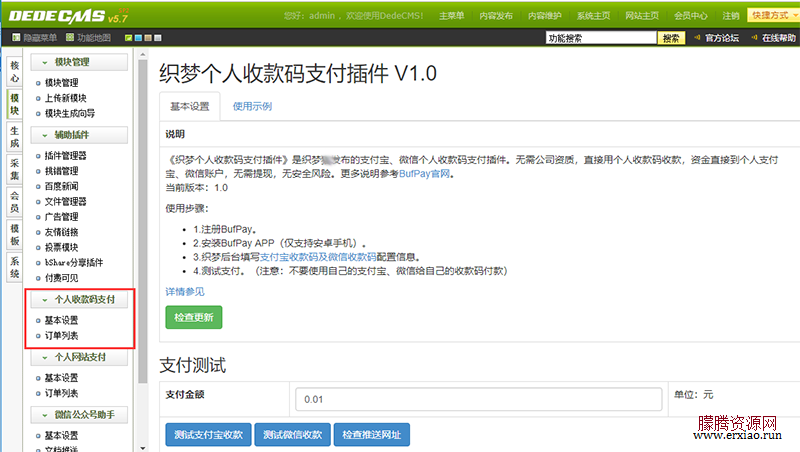Open 百度新闻 sidebar item
Screen dimensions: 800x452
[61, 186]
